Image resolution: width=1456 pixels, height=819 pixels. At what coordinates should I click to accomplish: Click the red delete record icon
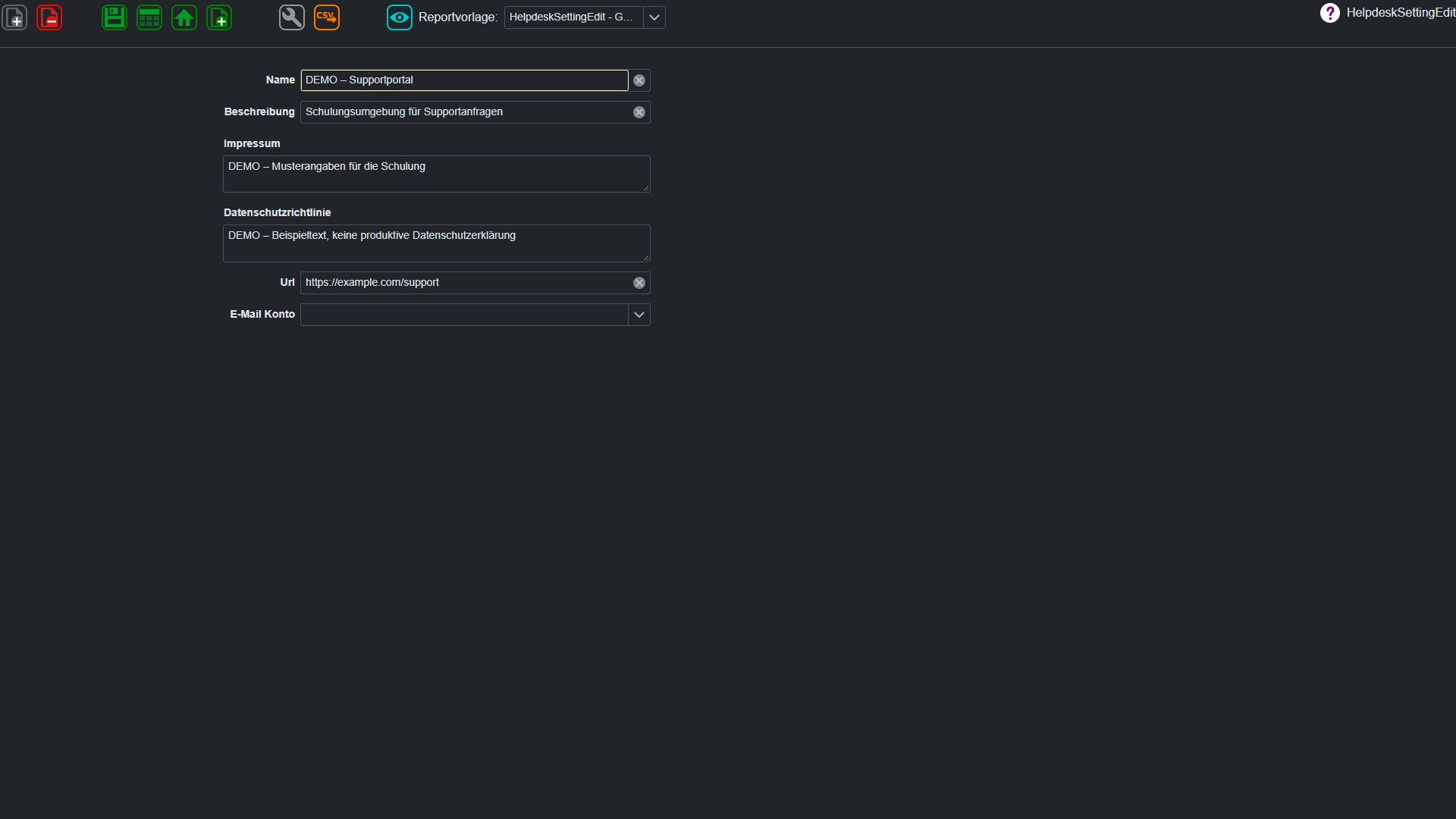pos(49,17)
